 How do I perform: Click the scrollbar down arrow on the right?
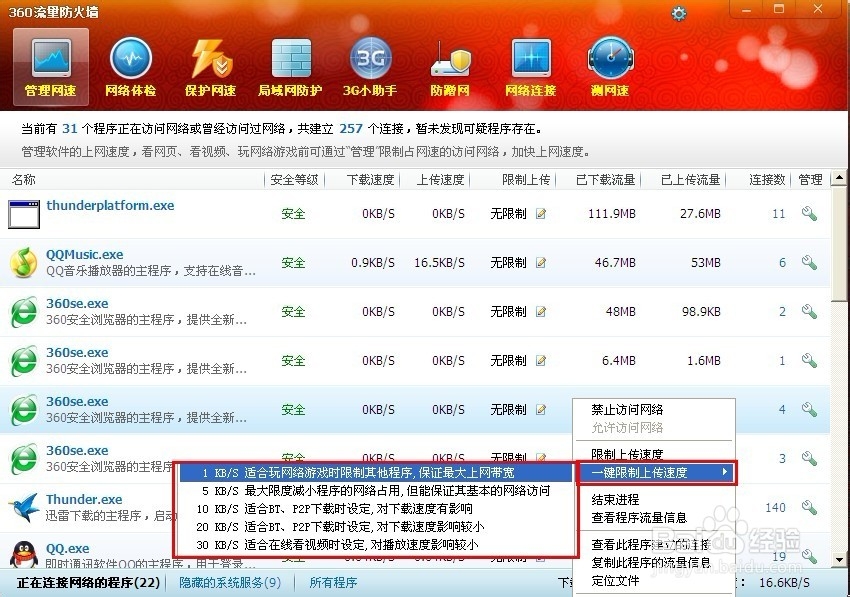[840, 560]
